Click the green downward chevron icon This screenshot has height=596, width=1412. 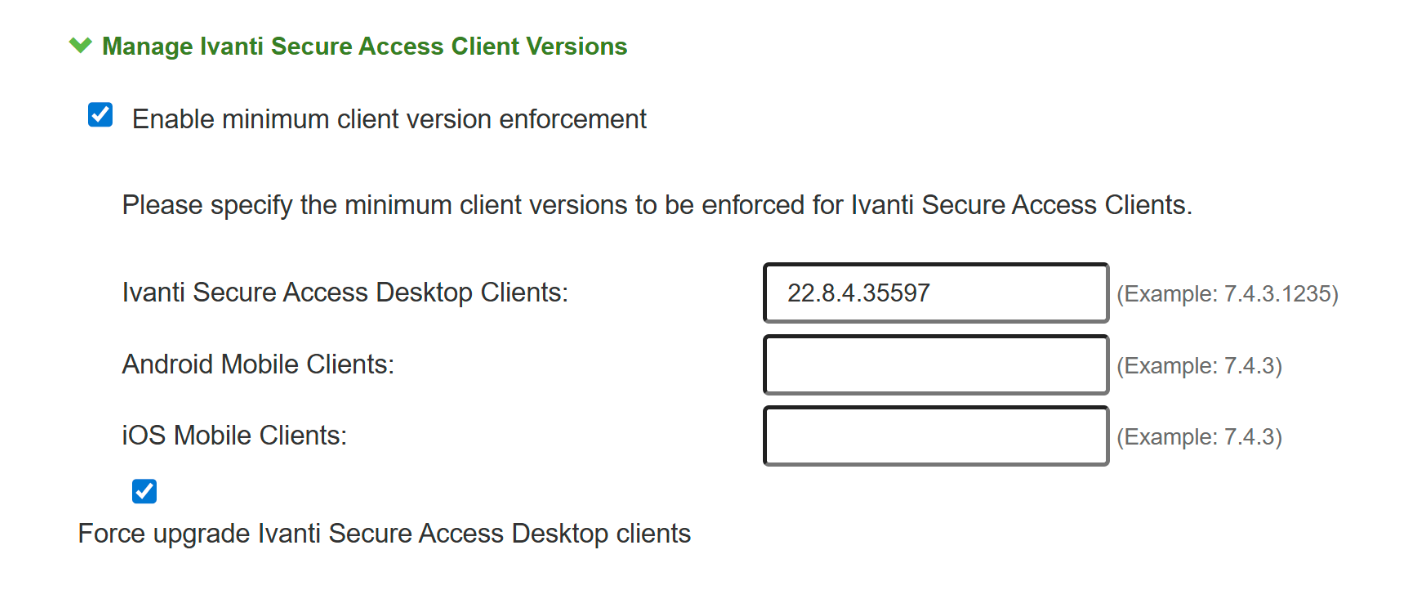tap(80, 46)
